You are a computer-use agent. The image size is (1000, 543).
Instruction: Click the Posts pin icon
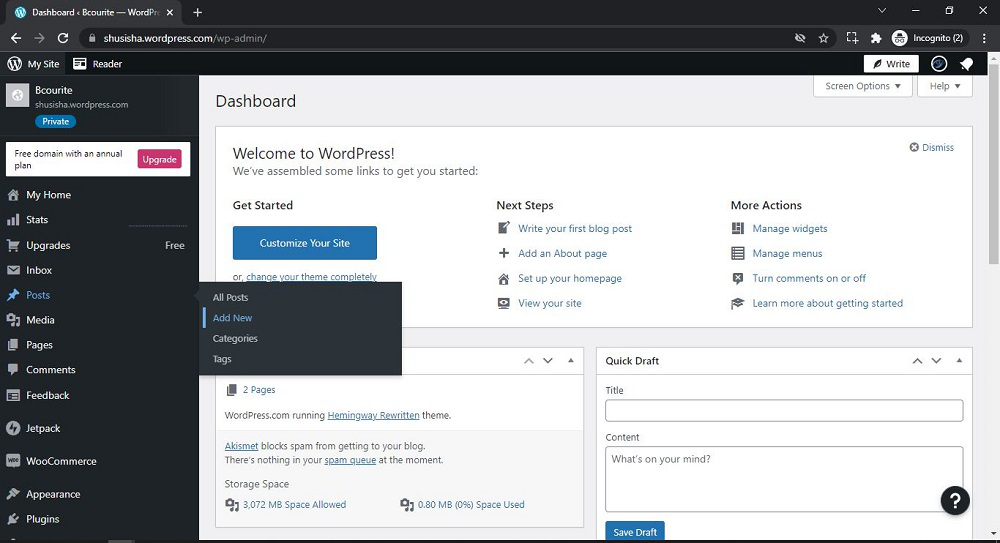point(13,295)
